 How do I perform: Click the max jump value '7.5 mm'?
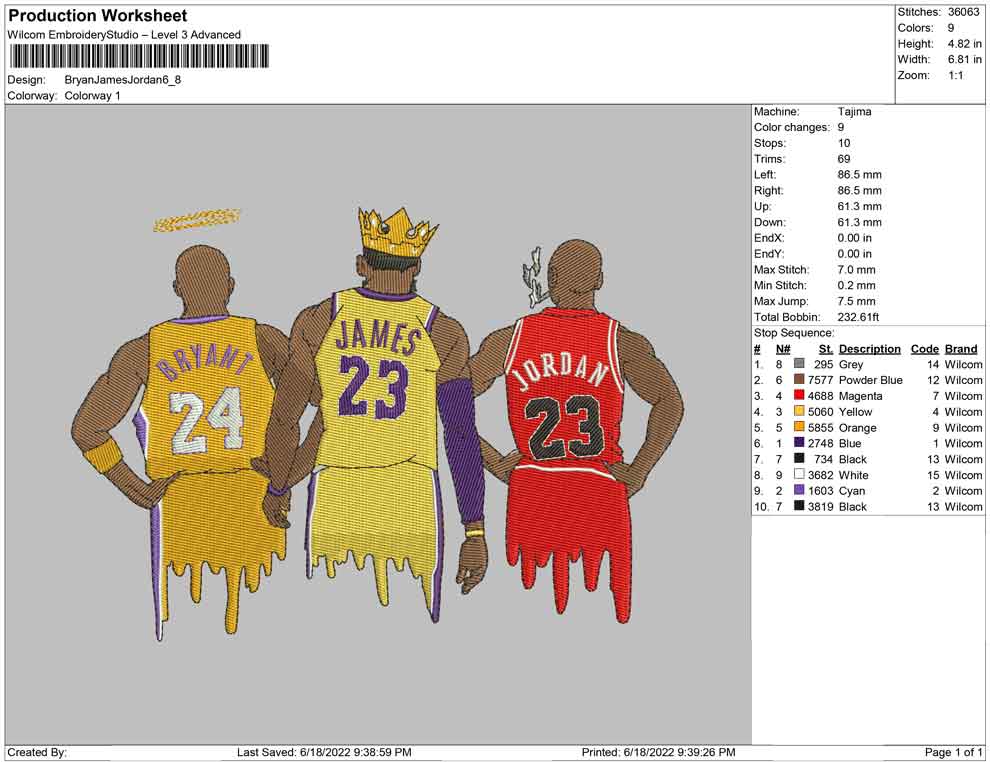coord(856,301)
